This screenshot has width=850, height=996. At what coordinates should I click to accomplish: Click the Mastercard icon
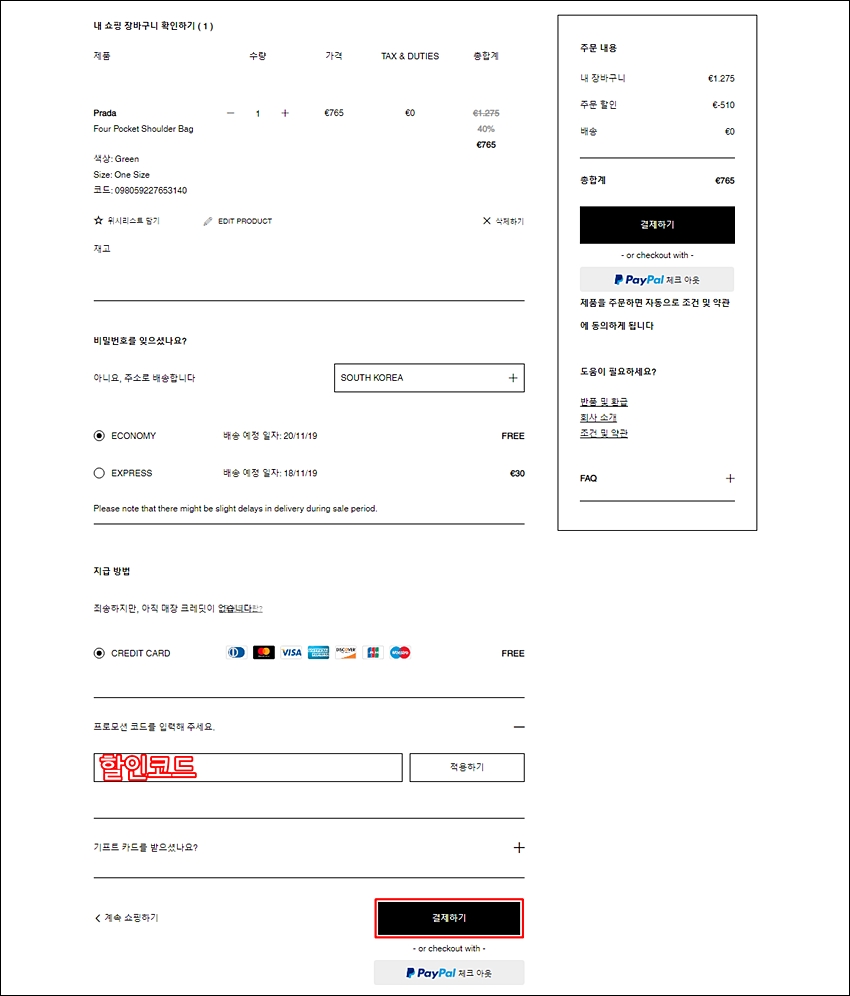(x=264, y=652)
